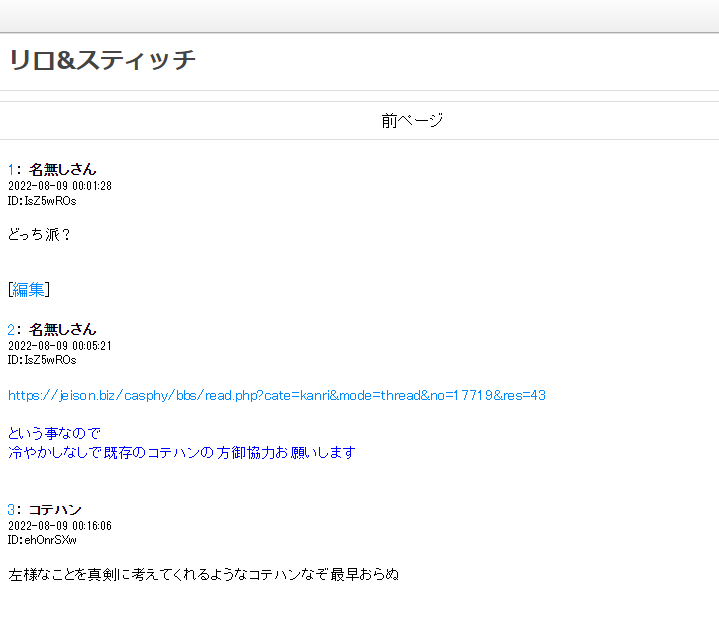Click the ID:ehOnrSXw text on post 3
This screenshot has height=619, width=719.
tap(42, 540)
